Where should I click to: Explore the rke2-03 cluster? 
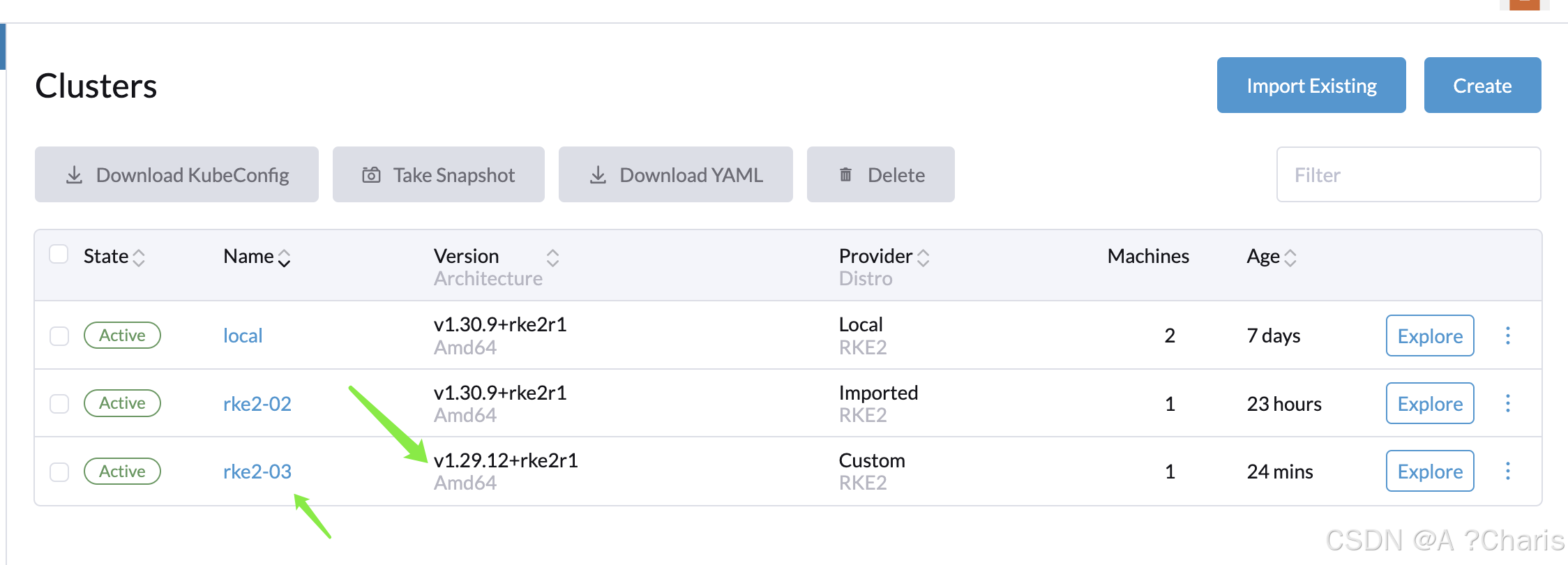click(1430, 471)
